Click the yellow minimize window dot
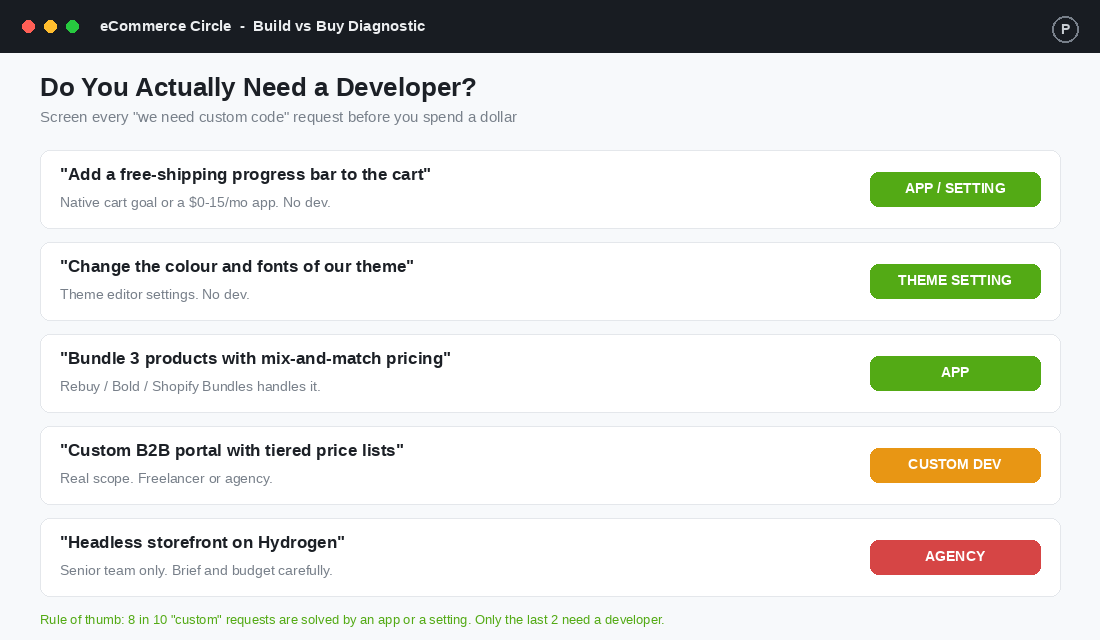 pyautogui.click(x=51, y=27)
